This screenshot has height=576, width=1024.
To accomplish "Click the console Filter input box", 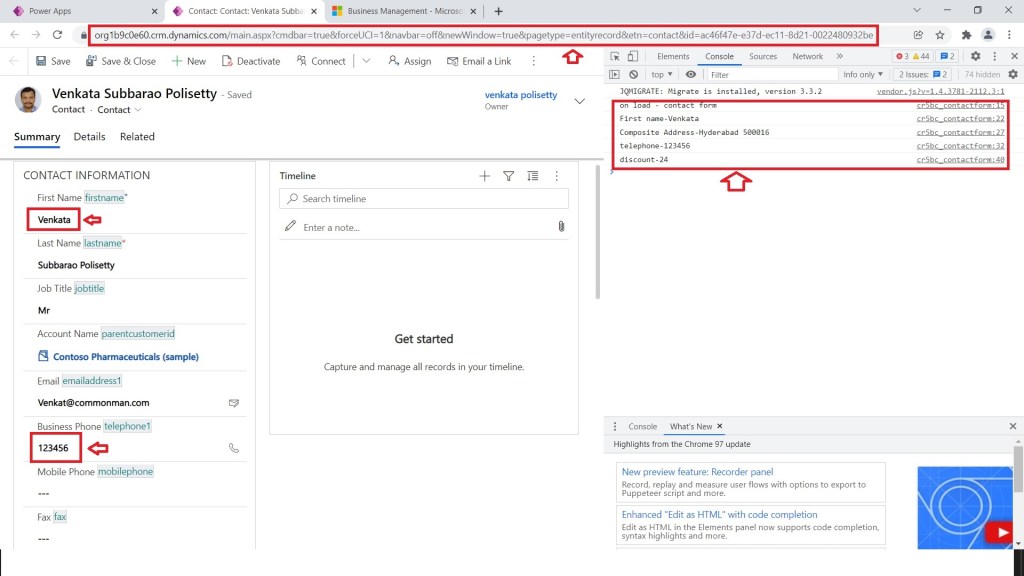I will 770,74.
